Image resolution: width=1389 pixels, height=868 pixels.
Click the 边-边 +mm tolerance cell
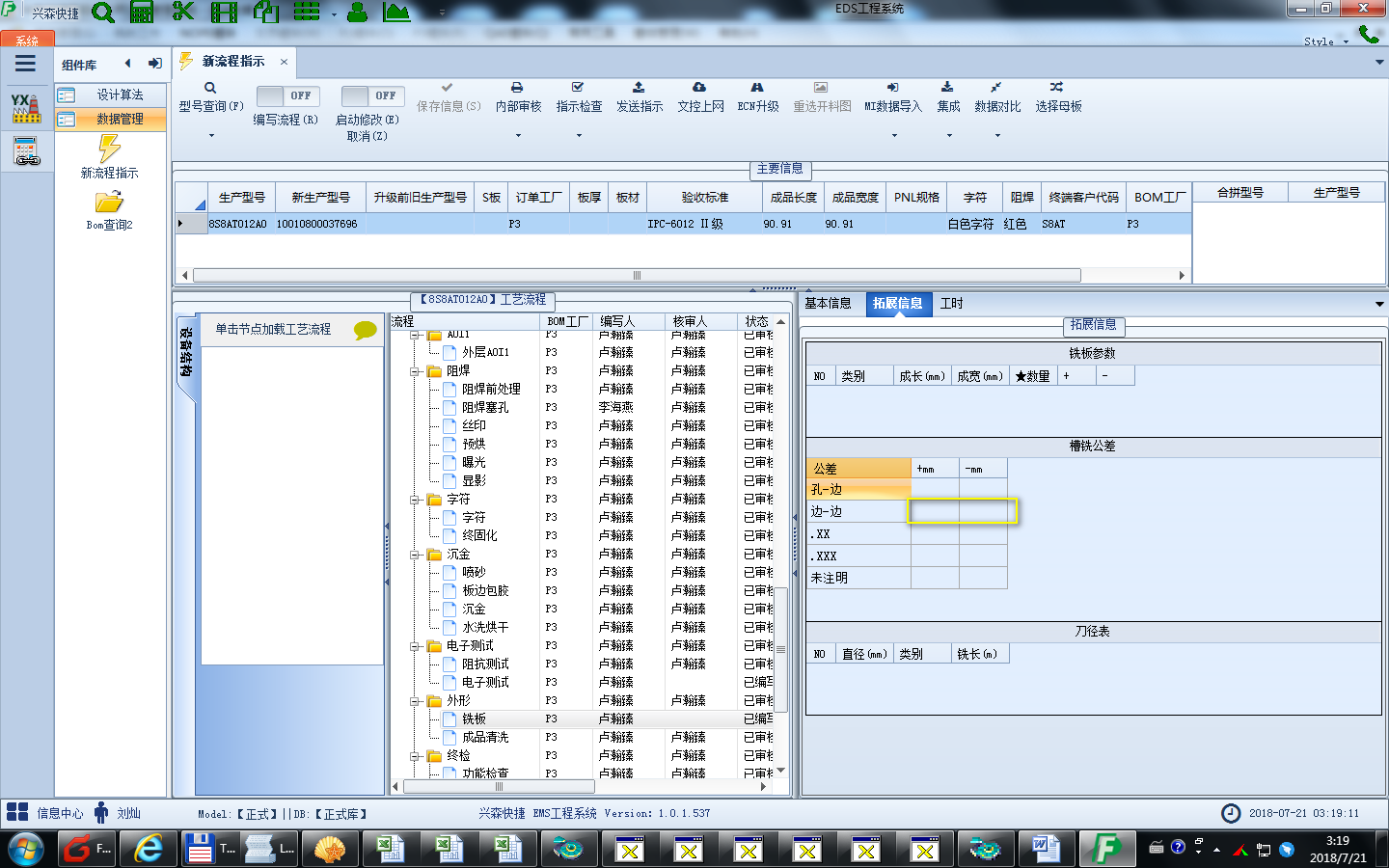(x=935, y=511)
